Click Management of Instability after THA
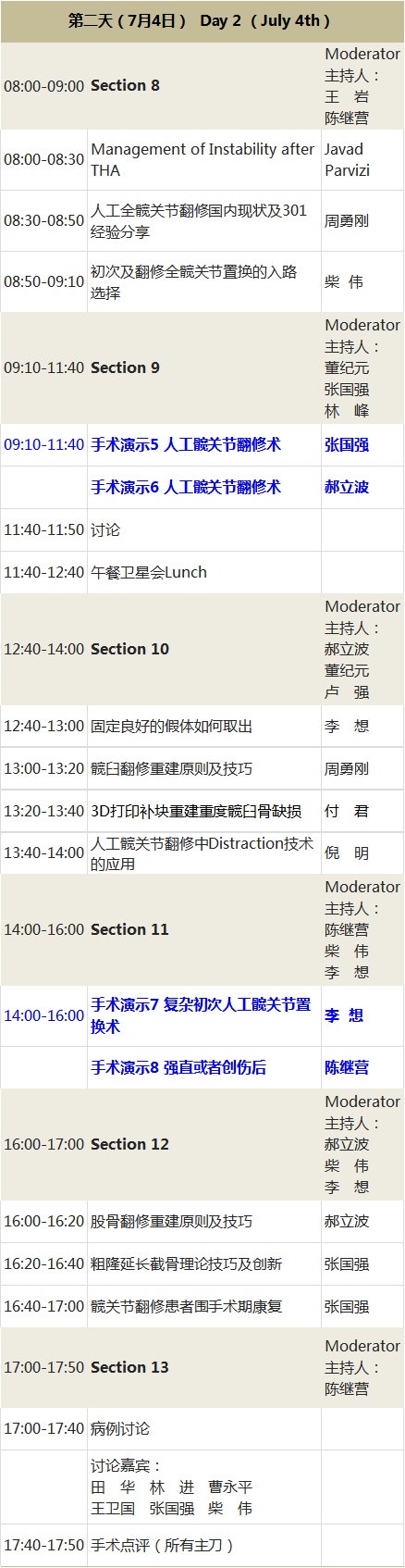Viewport: 405px width, 1568px height. click(x=202, y=159)
